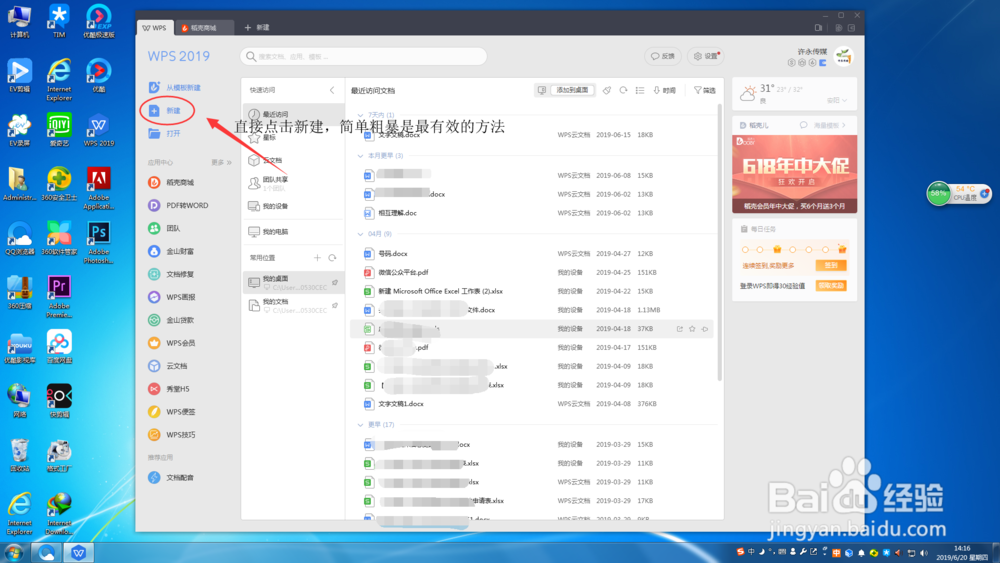Click the 领取奖励 button
Screen dimensions: 1000x563
831,286
